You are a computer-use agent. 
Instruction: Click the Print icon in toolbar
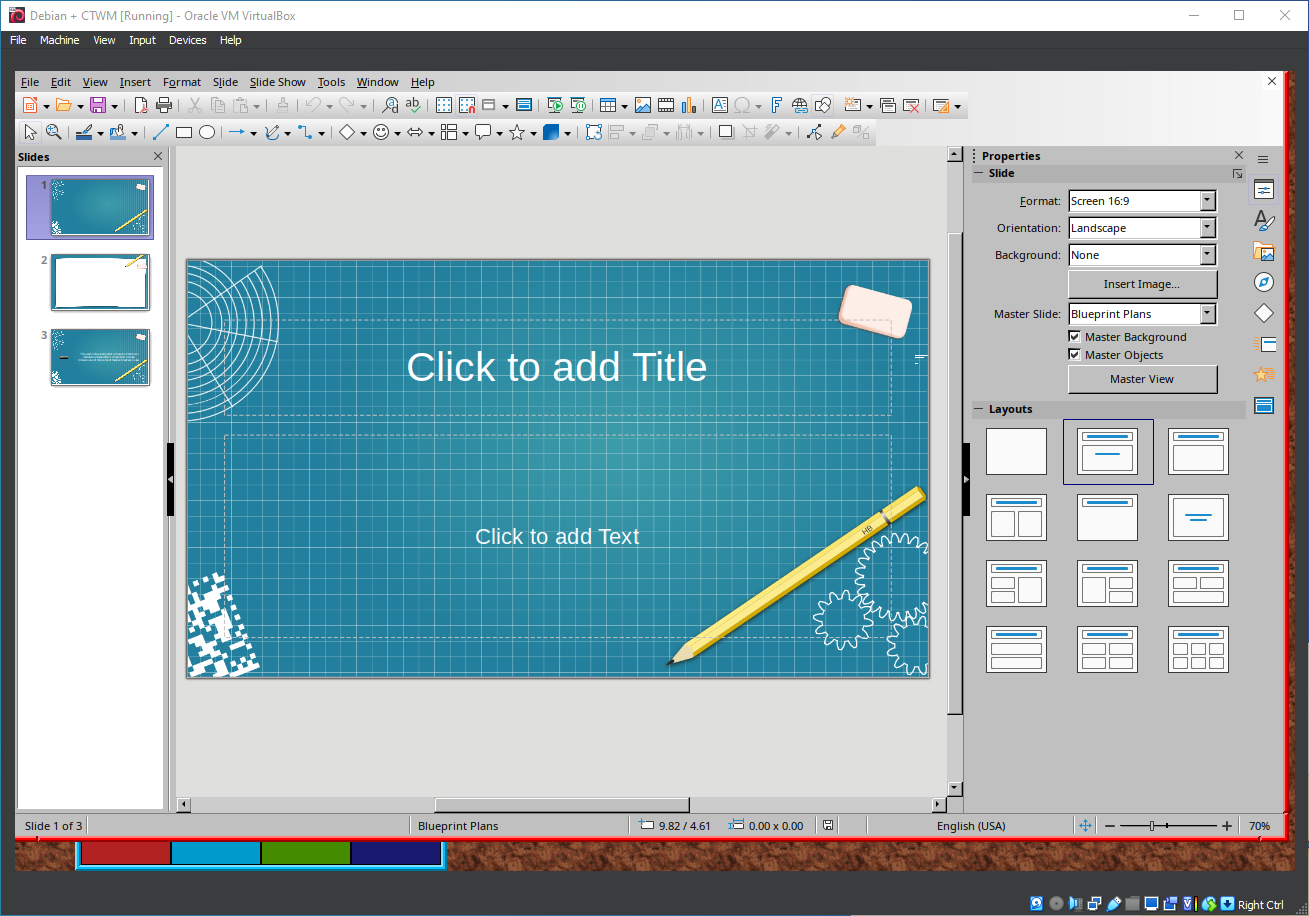(x=164, y=105)
